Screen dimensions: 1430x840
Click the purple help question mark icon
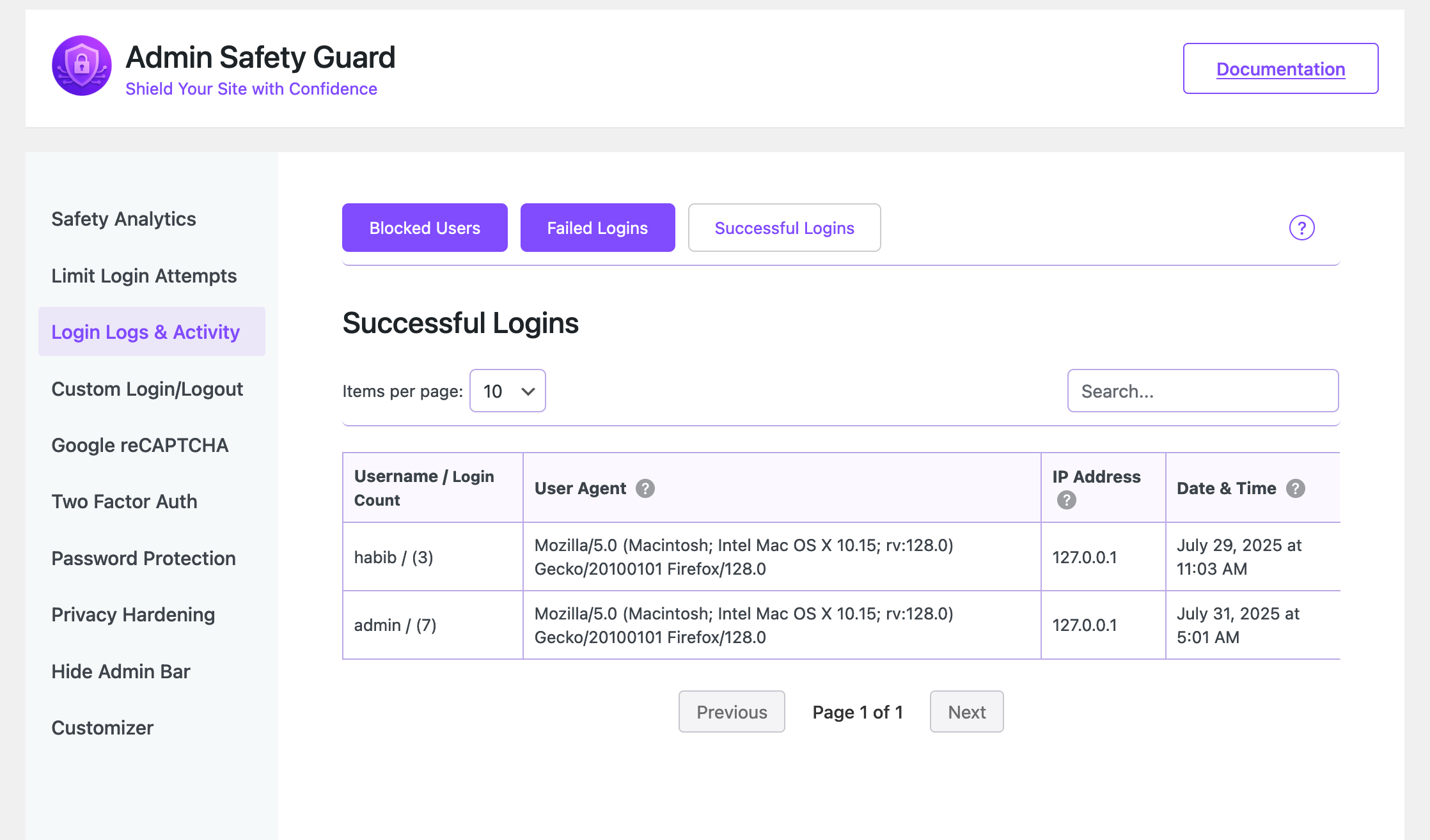click(1301, 228)
